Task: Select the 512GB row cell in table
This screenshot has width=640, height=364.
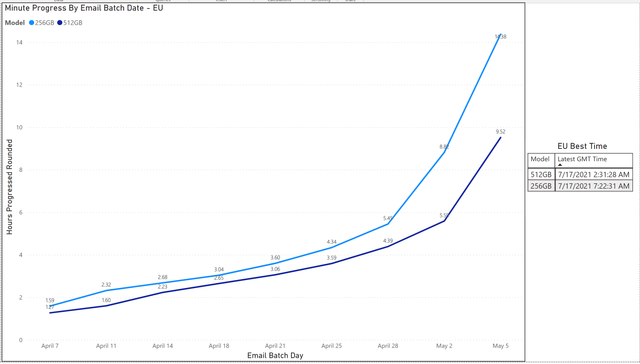Action: 541,175
